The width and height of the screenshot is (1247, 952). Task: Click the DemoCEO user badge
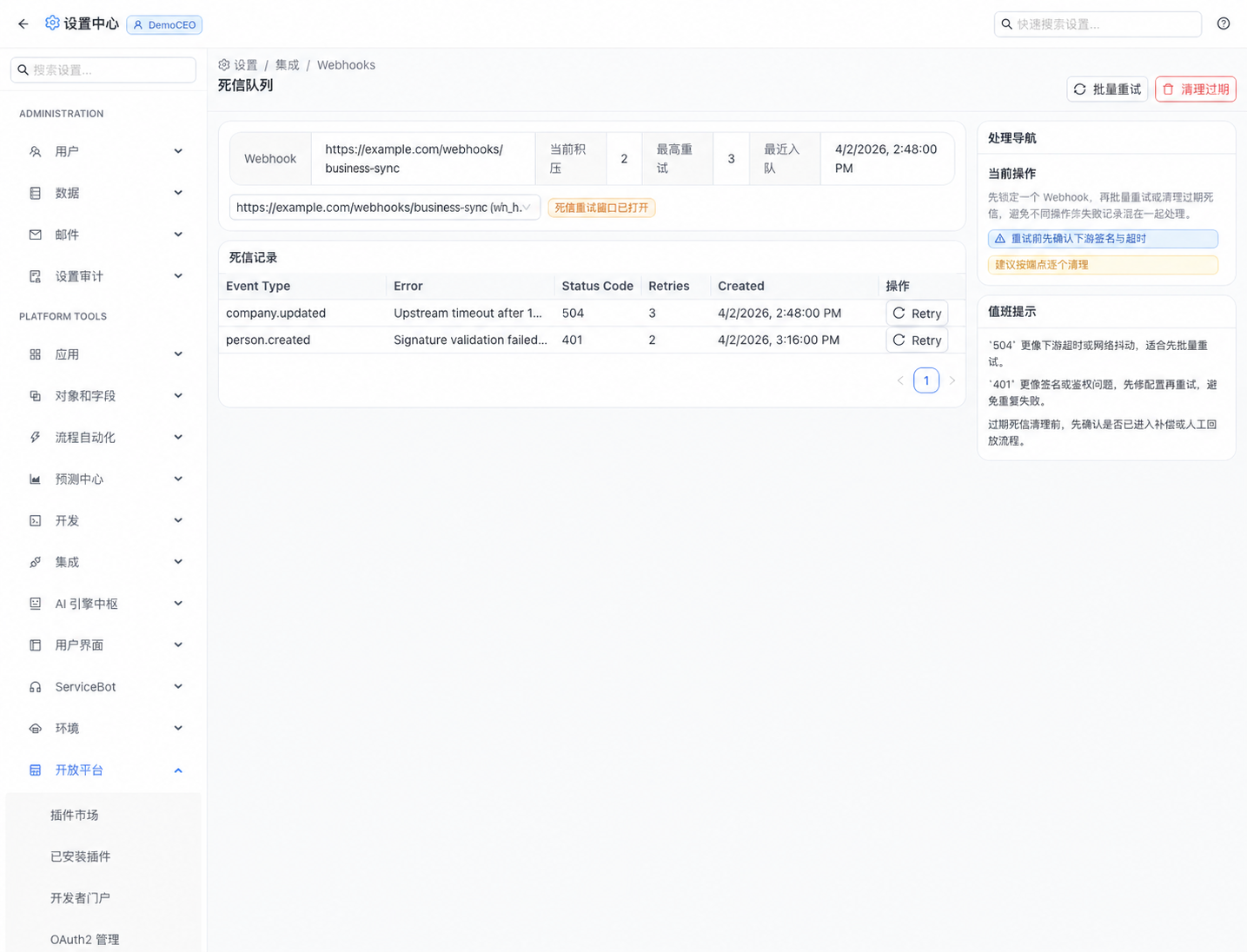164,25
